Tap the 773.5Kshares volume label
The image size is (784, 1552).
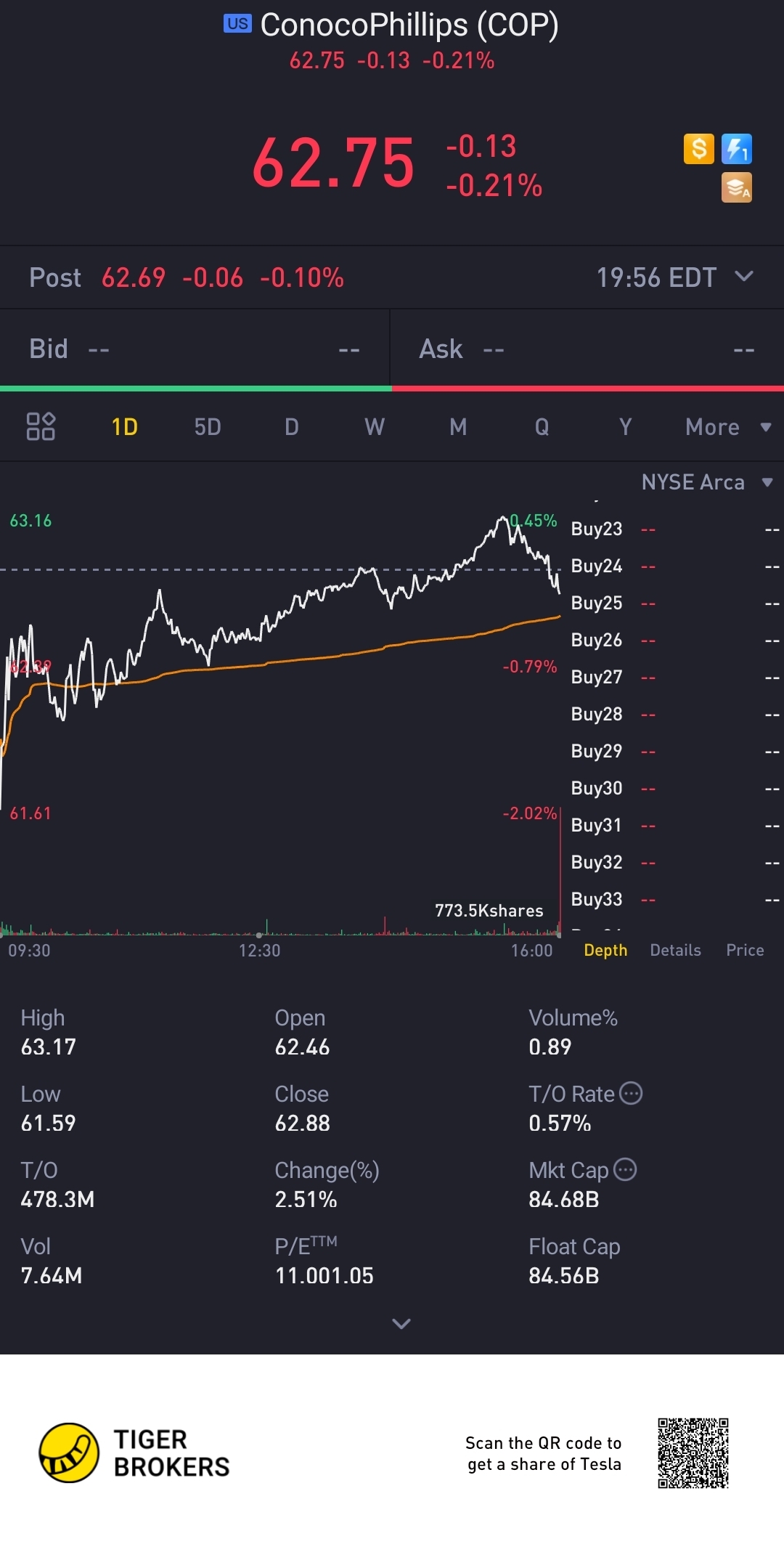[x=489, y=911]
